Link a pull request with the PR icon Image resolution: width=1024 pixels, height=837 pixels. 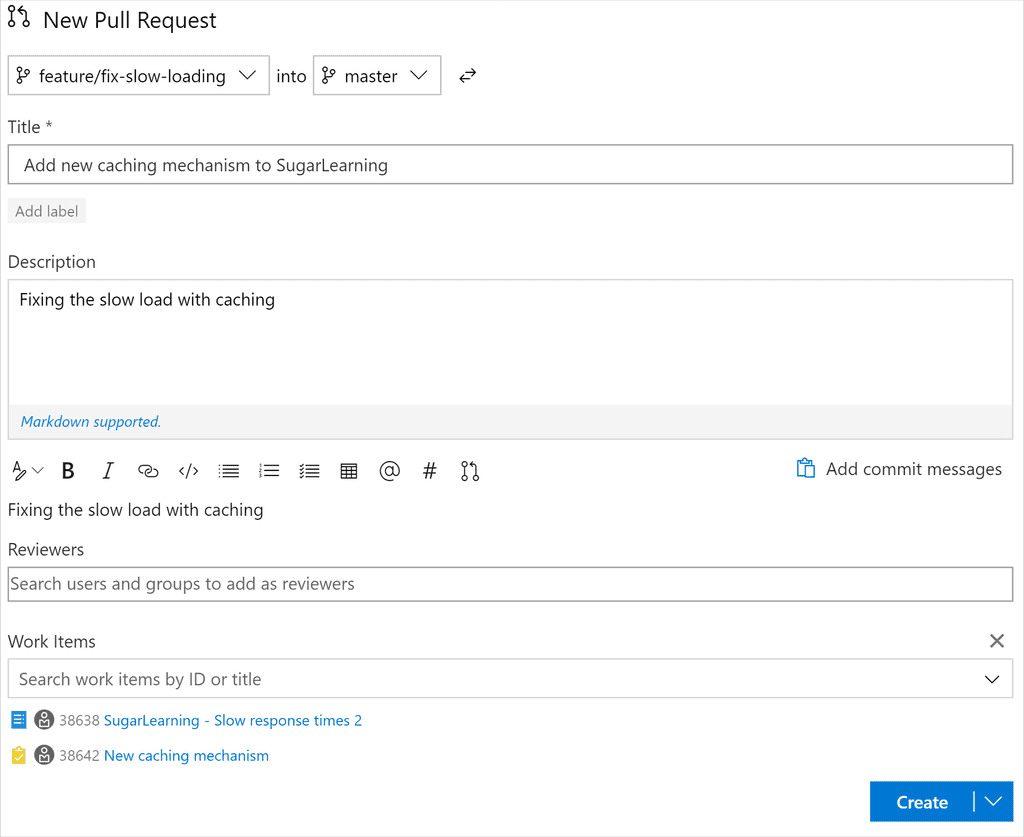[x=470, y=470]
